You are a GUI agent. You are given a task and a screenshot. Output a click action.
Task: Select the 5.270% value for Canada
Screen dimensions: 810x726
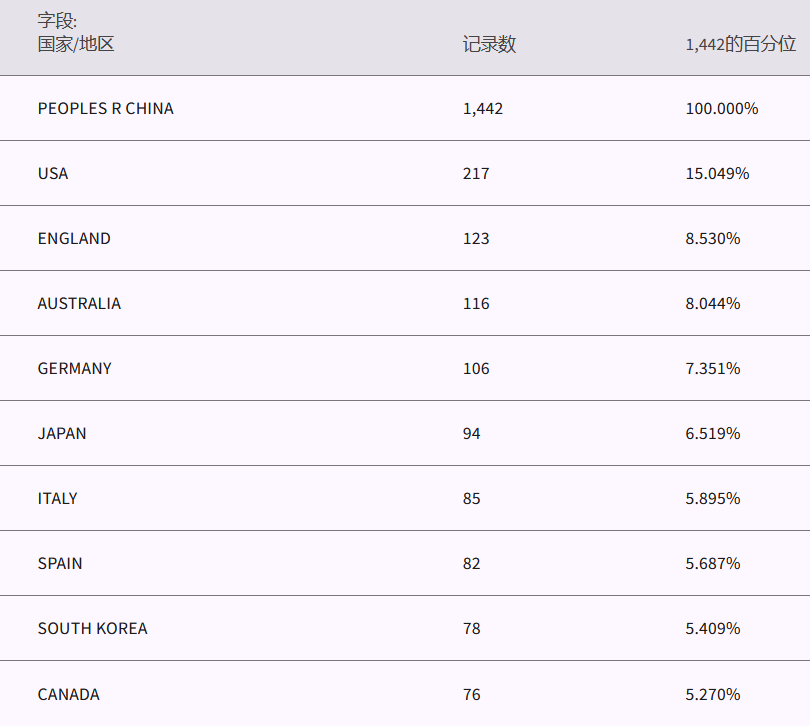712,694
